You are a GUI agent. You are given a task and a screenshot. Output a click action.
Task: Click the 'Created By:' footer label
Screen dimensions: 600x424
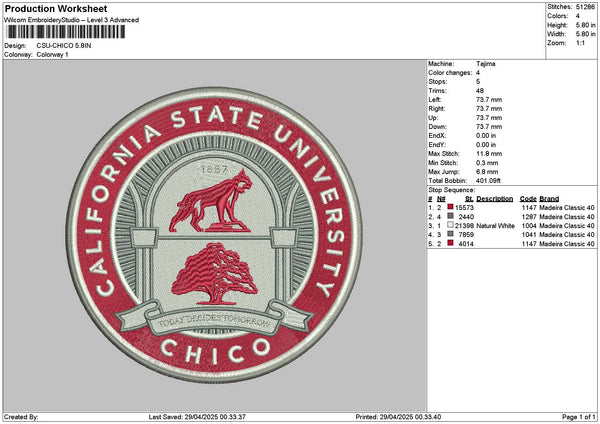coord(21,417)
